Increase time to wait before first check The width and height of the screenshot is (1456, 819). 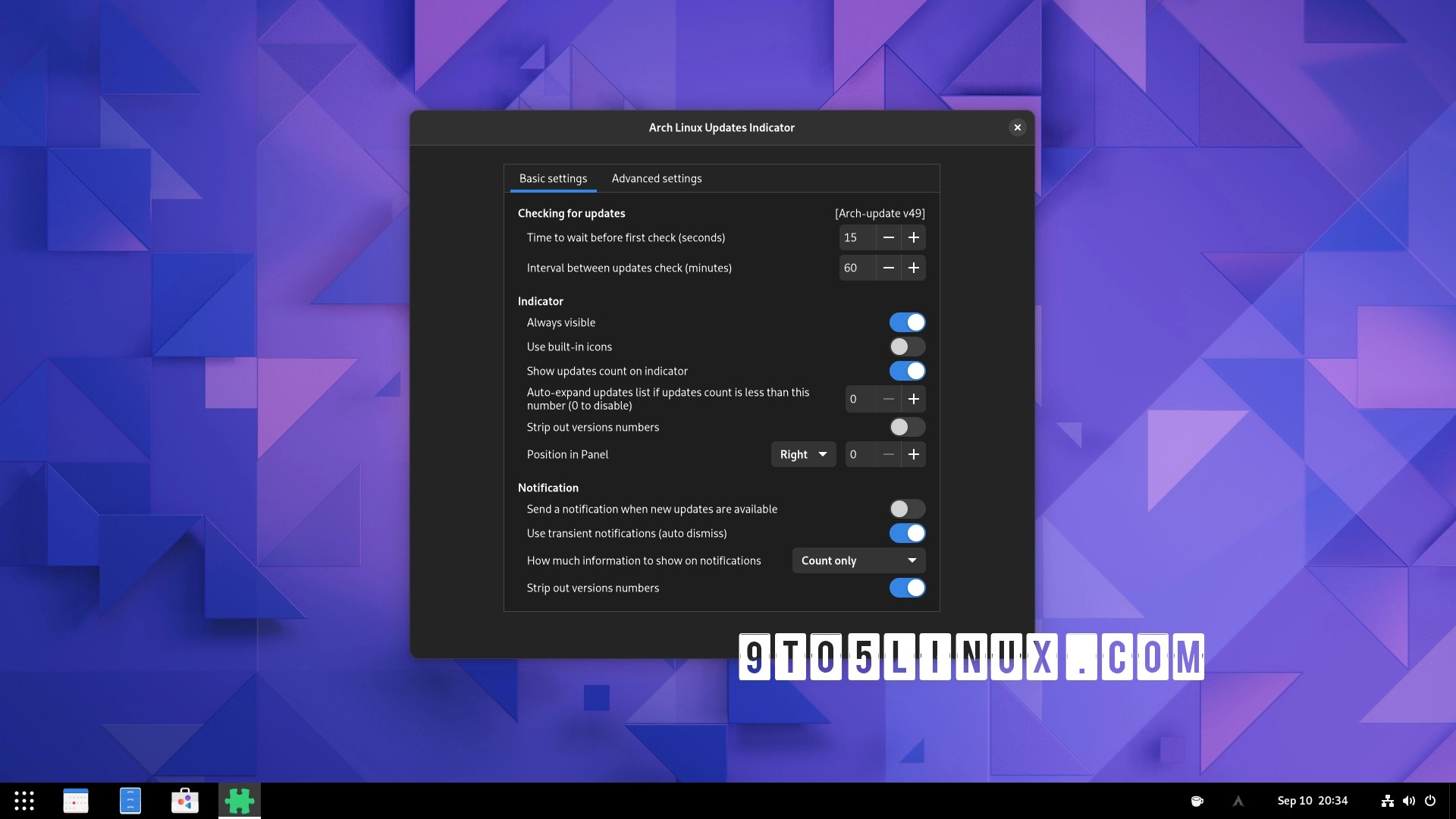[x=914, y=237]
